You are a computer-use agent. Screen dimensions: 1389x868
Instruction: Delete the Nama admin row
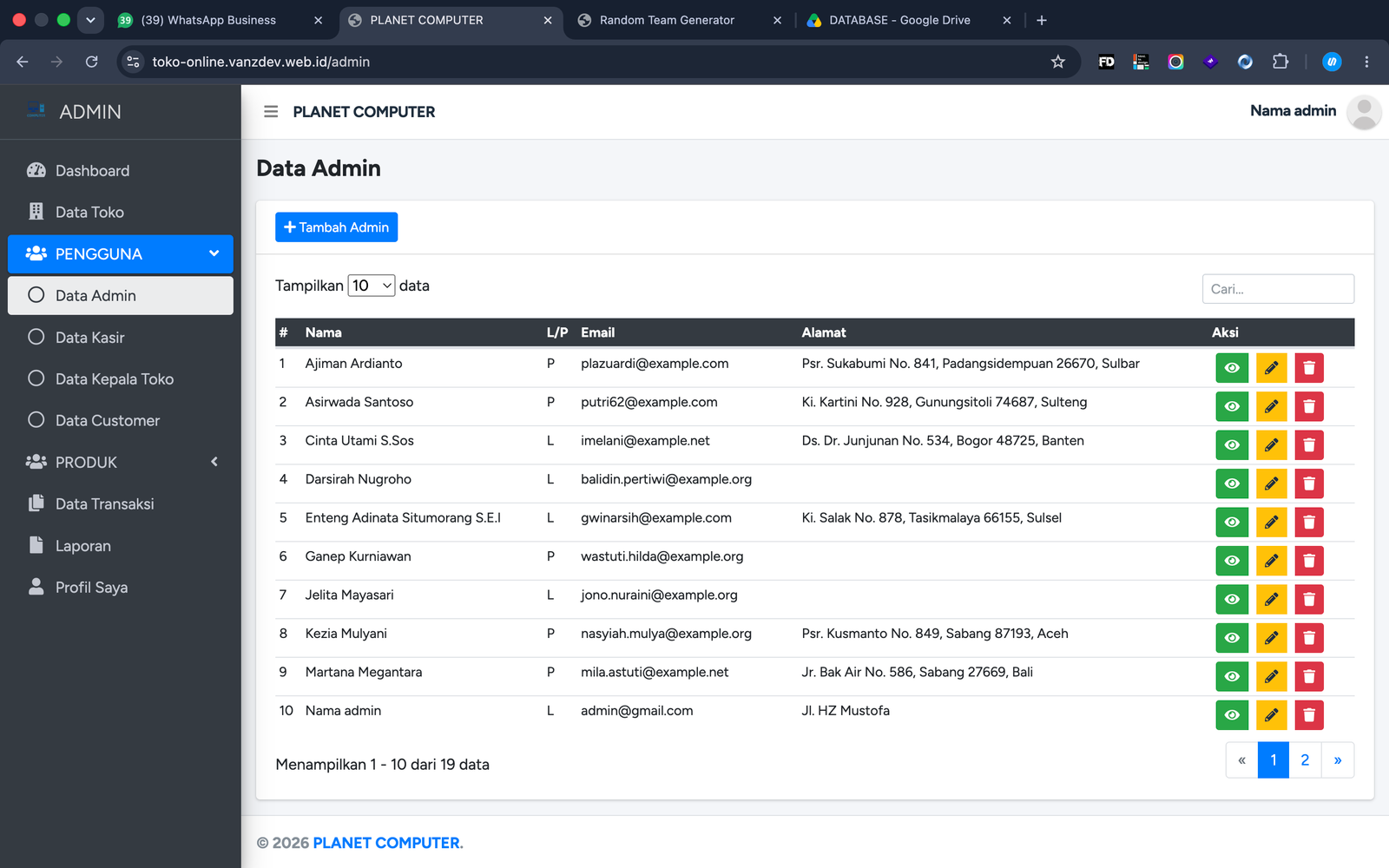[1309, 715]
